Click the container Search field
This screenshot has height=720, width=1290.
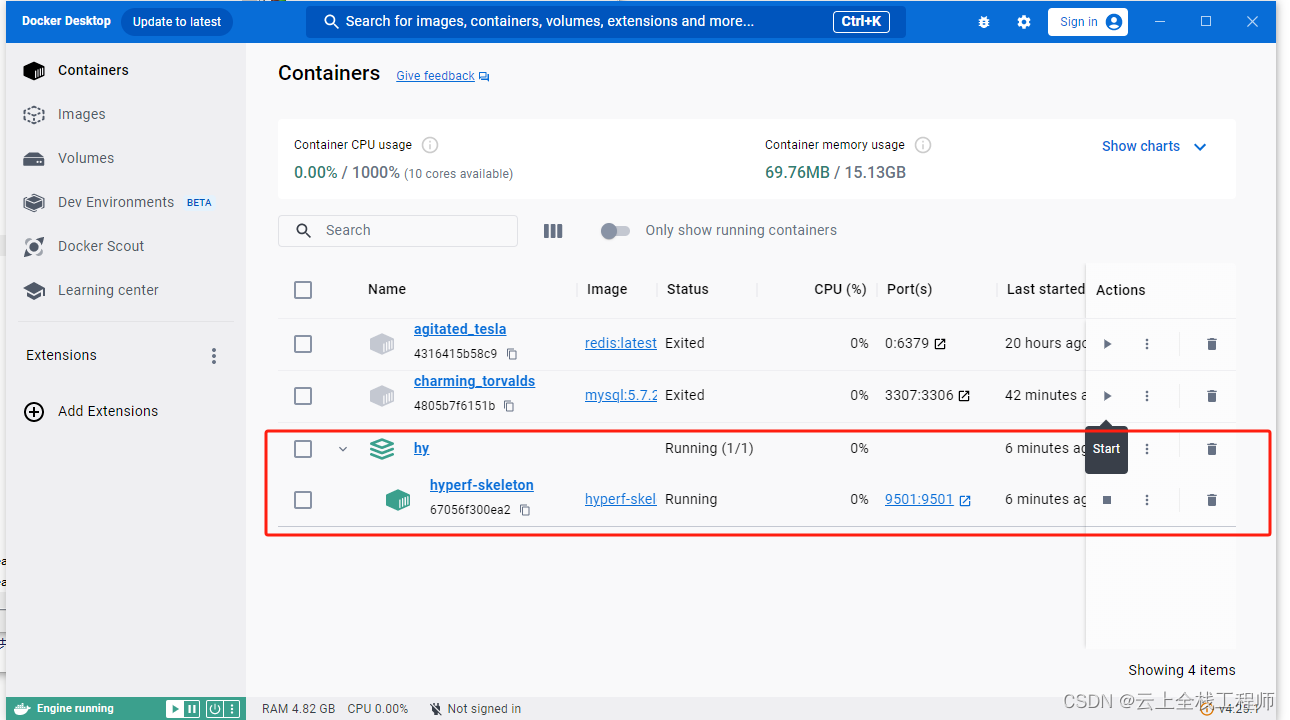[x=398, y=231]
